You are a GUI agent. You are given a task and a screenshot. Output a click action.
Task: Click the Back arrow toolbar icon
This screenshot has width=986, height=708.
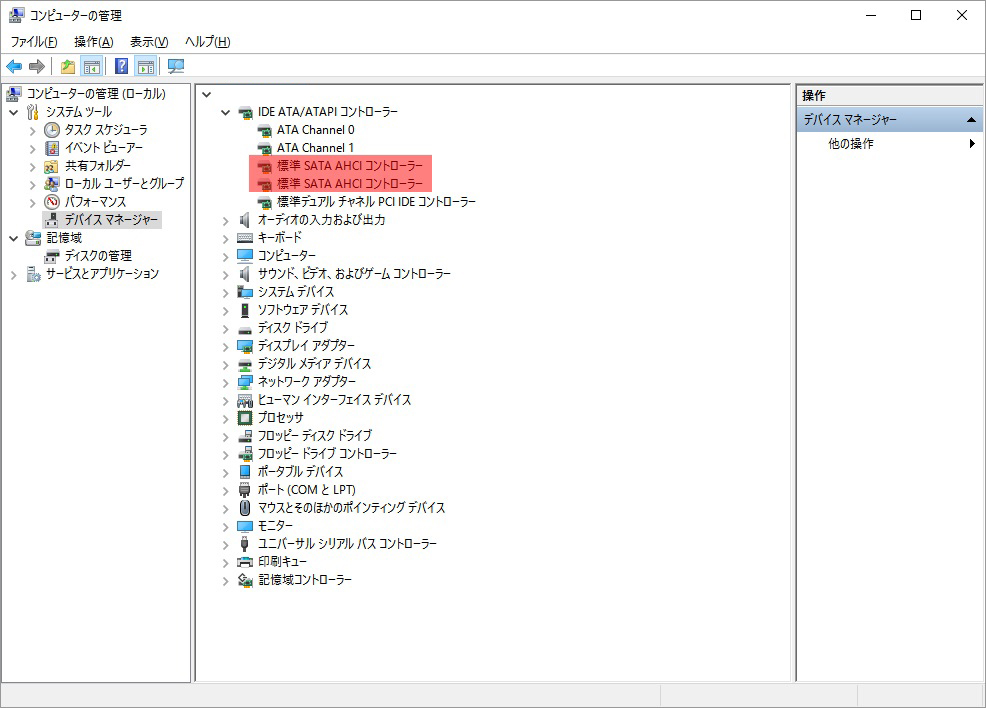click(x=14, y=66)
